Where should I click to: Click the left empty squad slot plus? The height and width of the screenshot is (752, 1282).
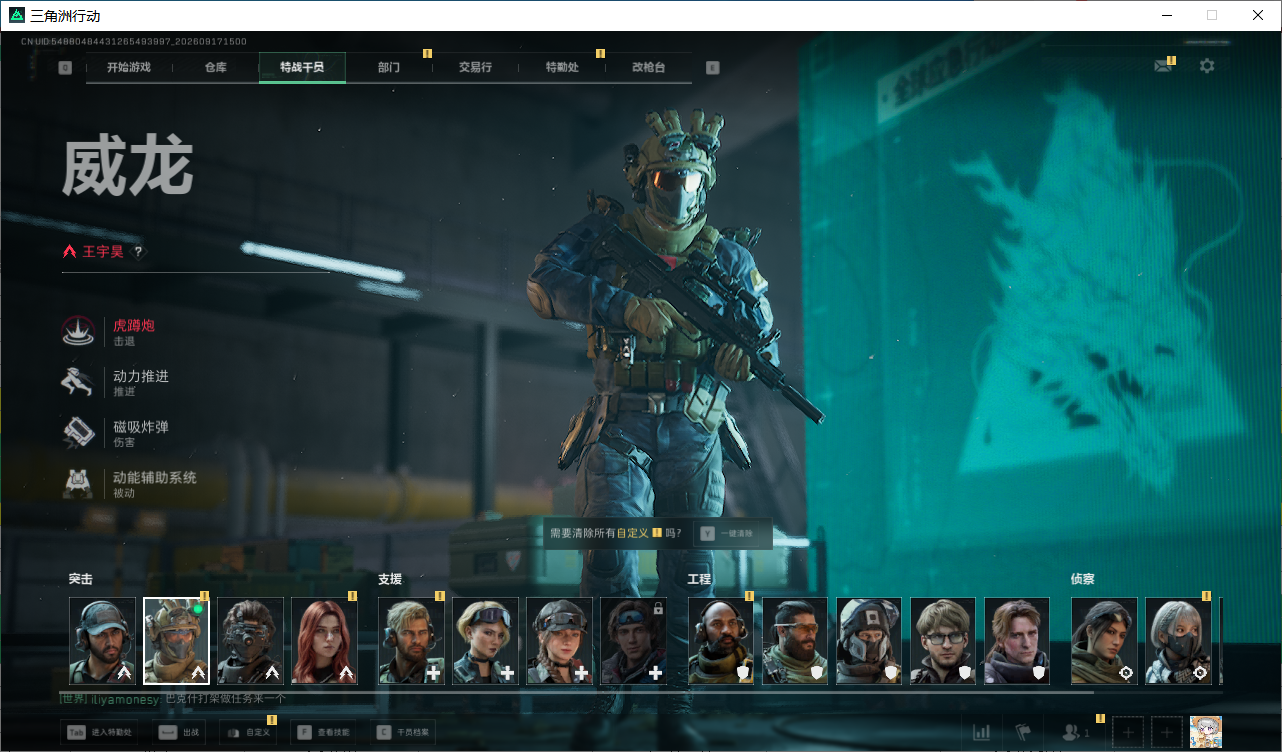coord(1128,733)
